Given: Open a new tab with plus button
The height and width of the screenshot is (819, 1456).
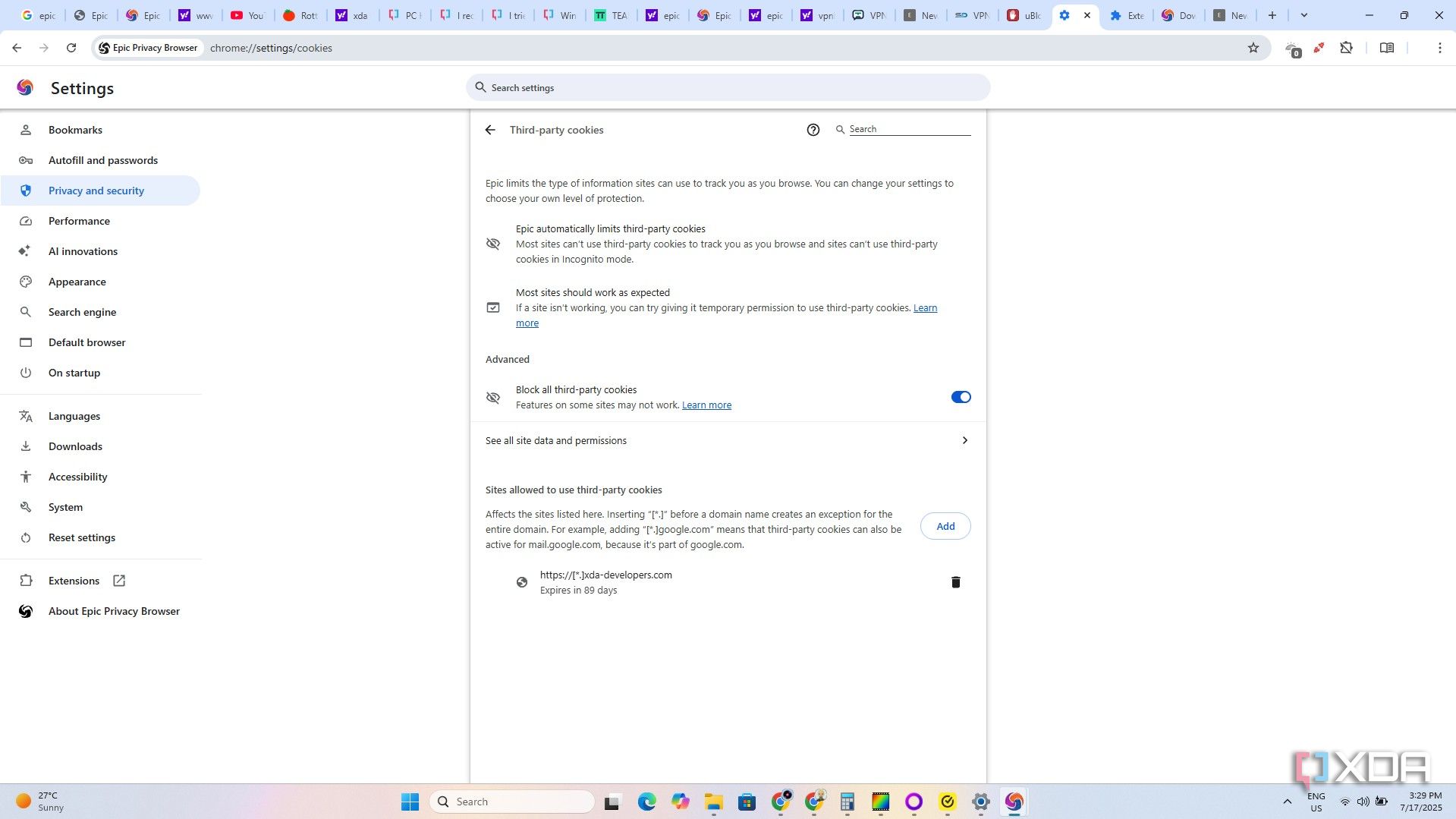Looking at the screenshot, I should click(x=1272, y=15).
